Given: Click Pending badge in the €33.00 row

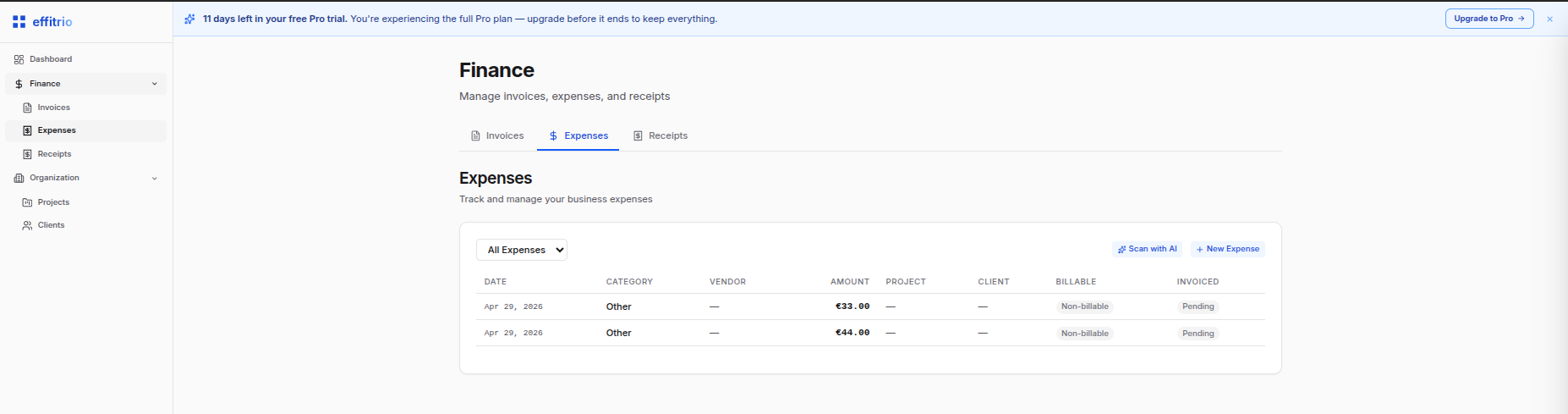Looking at the screenshot, I should pyautogui.click(x=1198, y=306).
